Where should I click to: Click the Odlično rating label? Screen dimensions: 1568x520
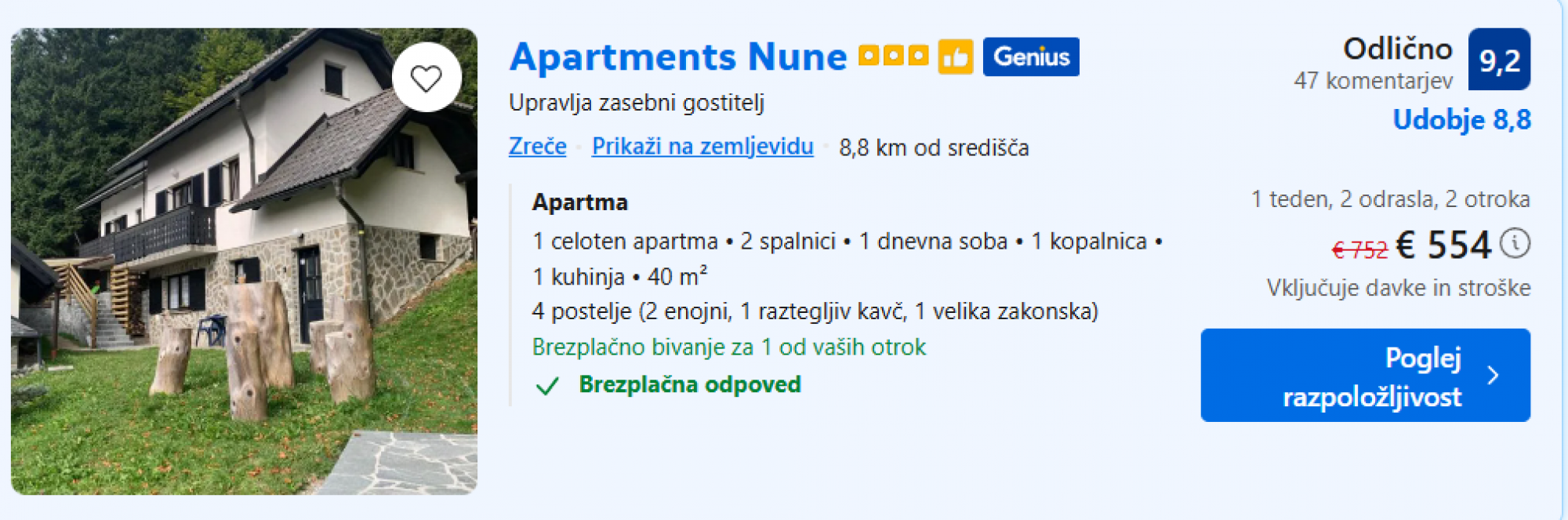tap(1397, 49)
